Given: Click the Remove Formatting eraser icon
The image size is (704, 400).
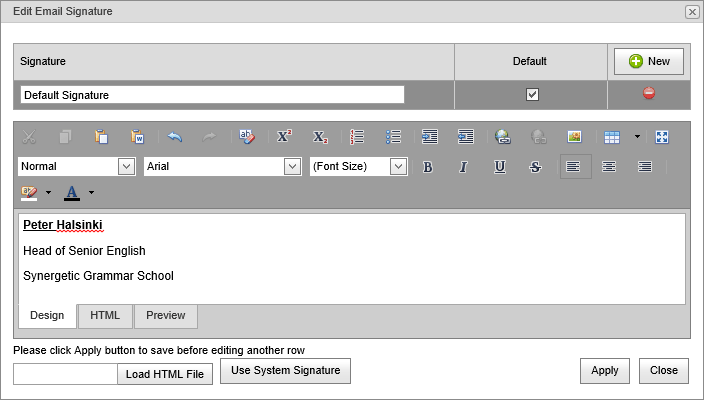Looking at the screenshot, I should point(247,136).
